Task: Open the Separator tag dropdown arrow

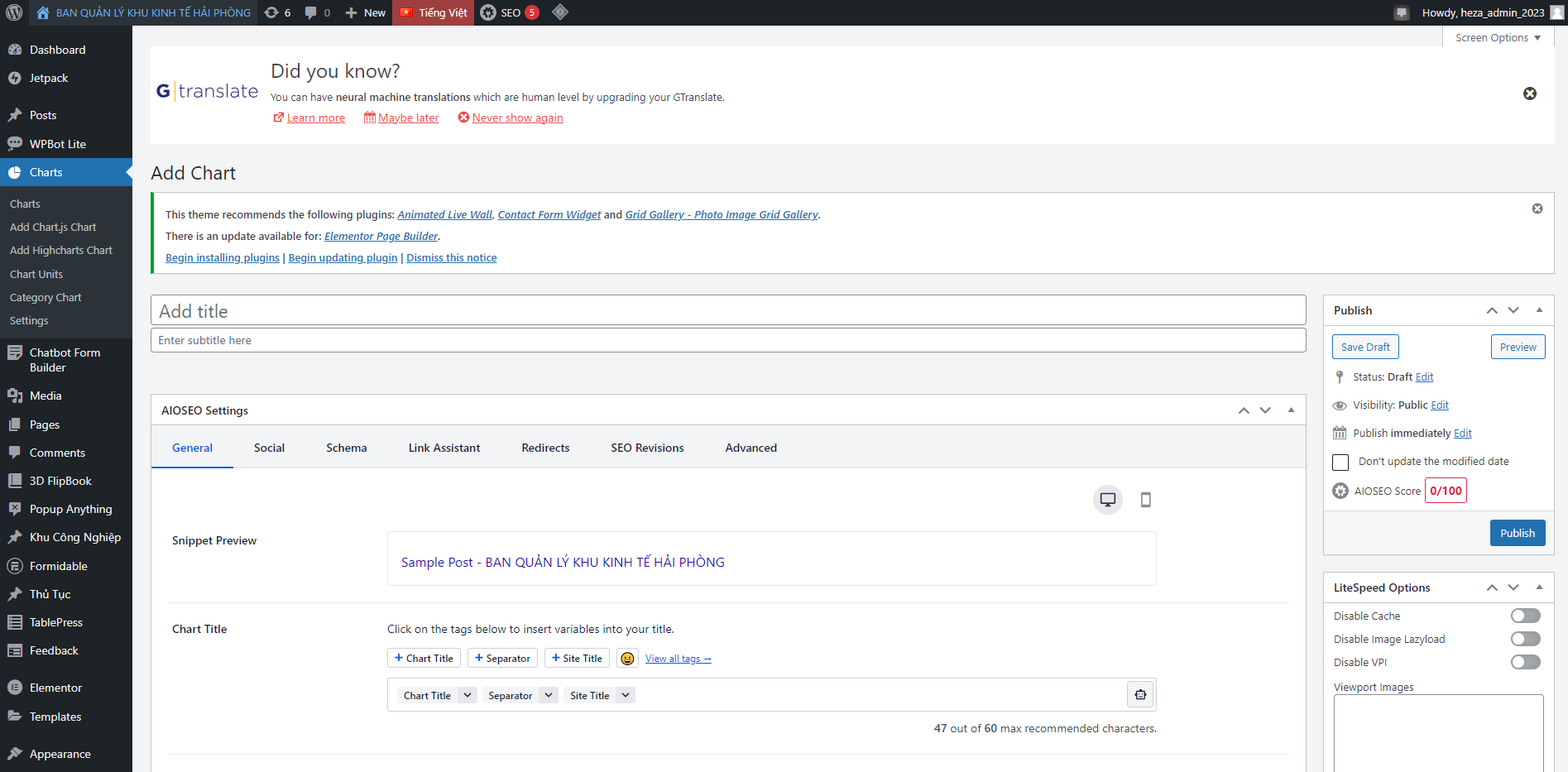Action: coord(548,695)
